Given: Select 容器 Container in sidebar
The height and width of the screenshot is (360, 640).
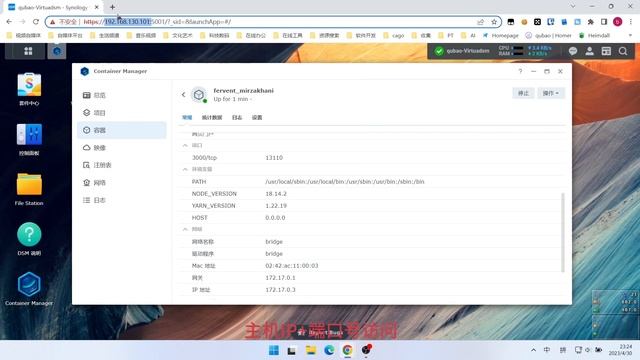Looking at the screenshot, I should pyautogui.click(x=122, y=130).
